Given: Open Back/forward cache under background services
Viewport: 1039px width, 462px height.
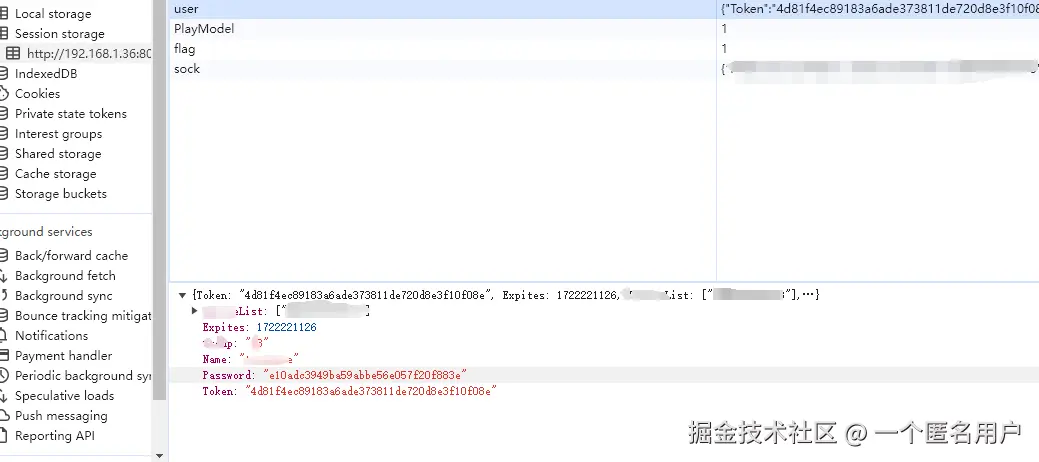Looking at the screenshot, I should pyautogui.click(x=71, y=256).
